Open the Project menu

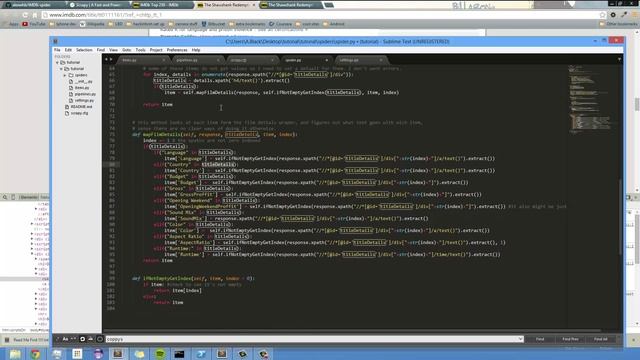[156, 50]
